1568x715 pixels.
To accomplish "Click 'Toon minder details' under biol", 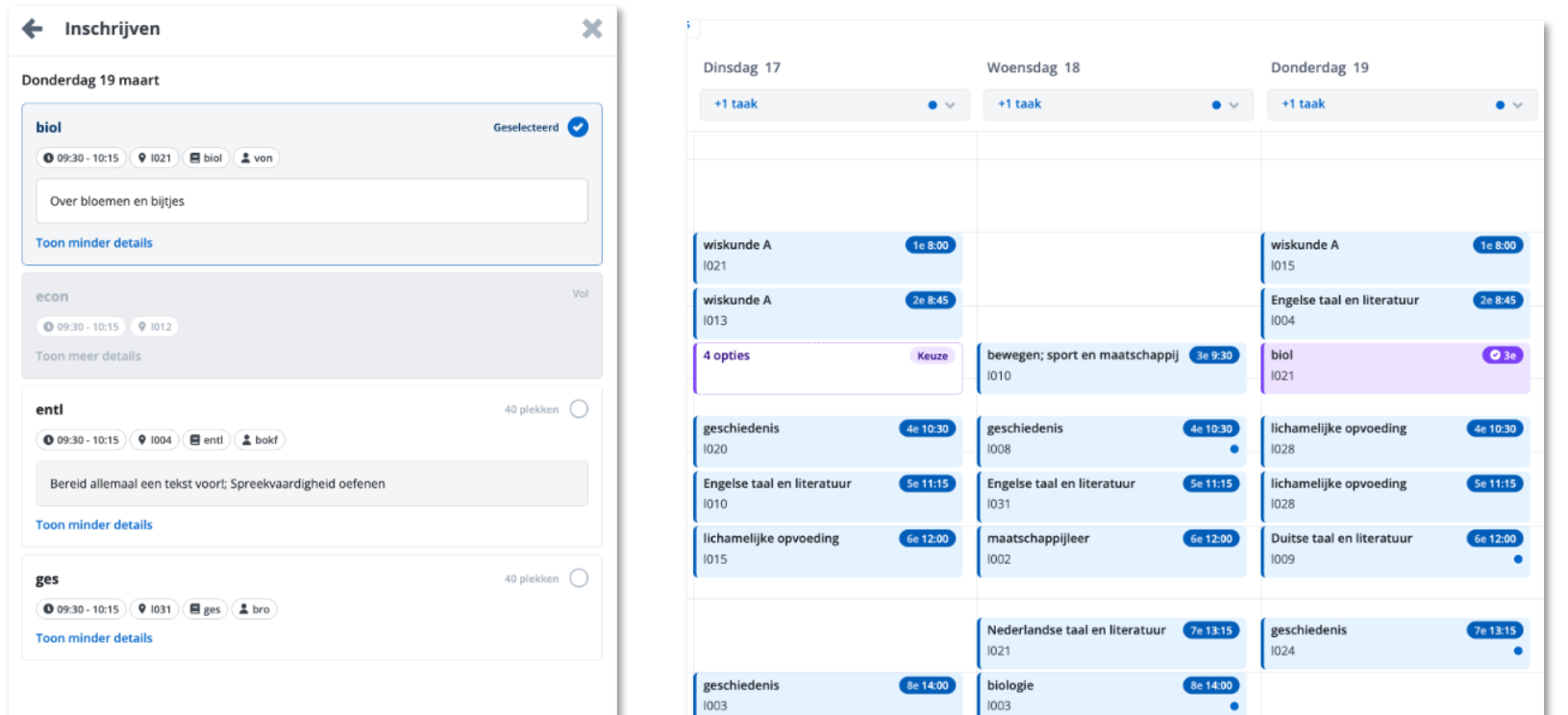I will point(94,243).
